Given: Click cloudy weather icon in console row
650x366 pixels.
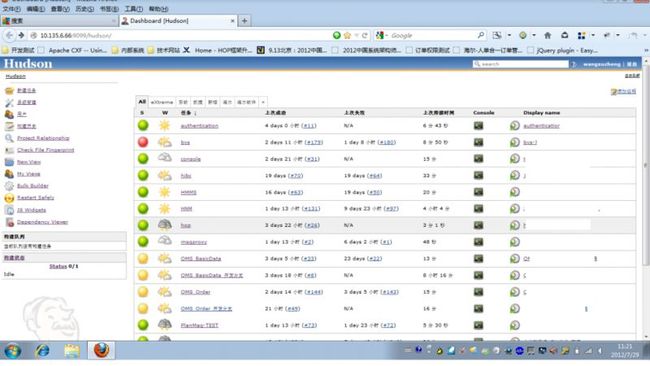Looking at the screenshot, I should (165, 158).
